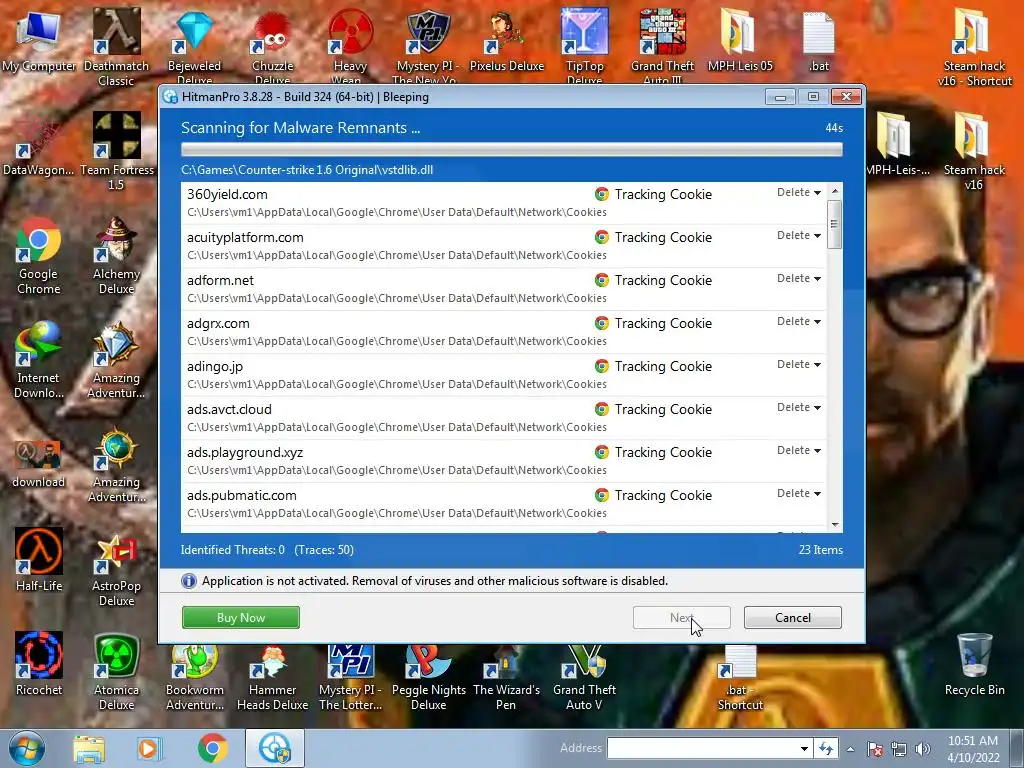Select the .bat file on desktop
This screenshot has width=1024, height=768.
[x=818, y=40]
